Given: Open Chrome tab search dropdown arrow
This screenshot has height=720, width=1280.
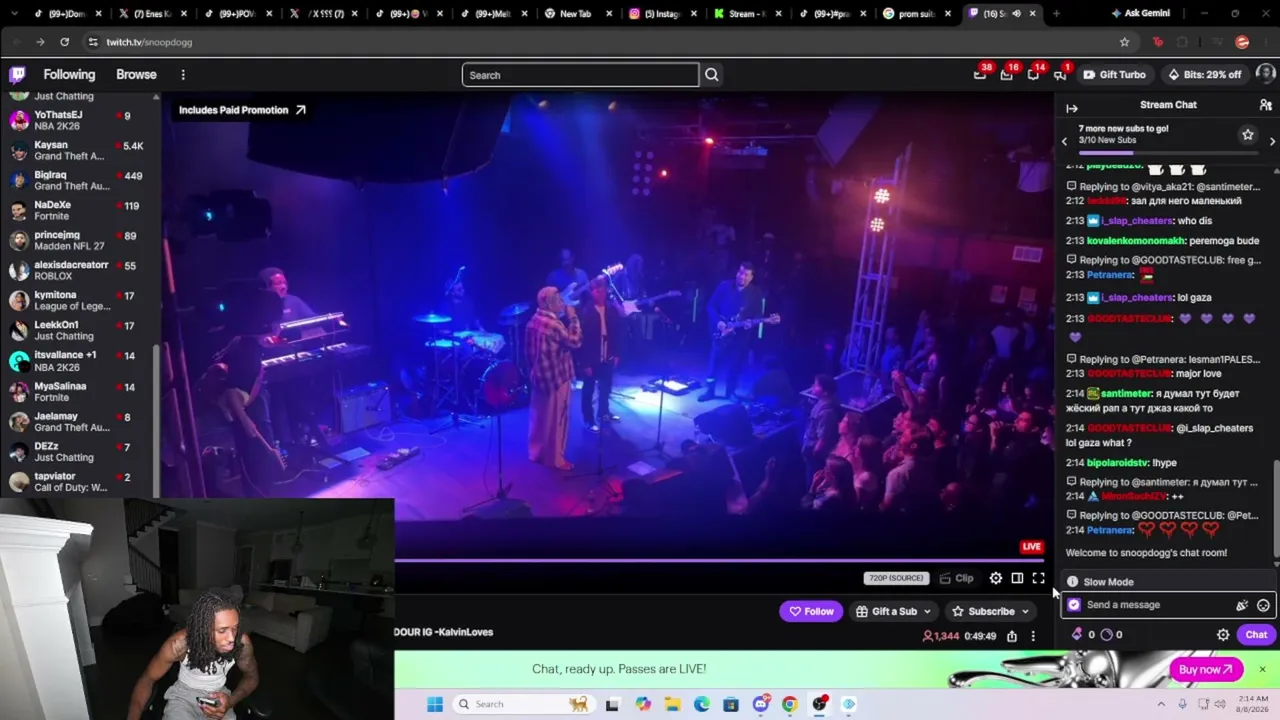Looking at the screenshot, I should point(16,14).
